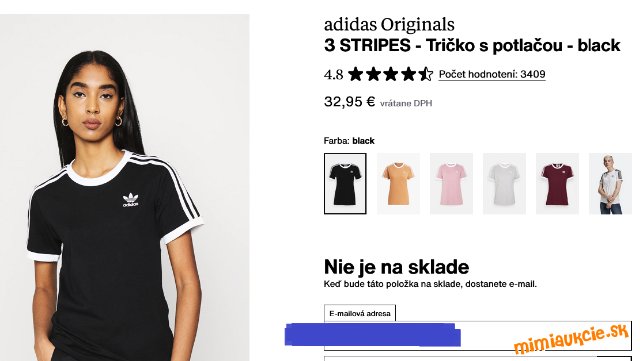The width and height of the screenshot is (640, 361).
Task: Click the half-filled fifth rating star
Action: point(425,74)
